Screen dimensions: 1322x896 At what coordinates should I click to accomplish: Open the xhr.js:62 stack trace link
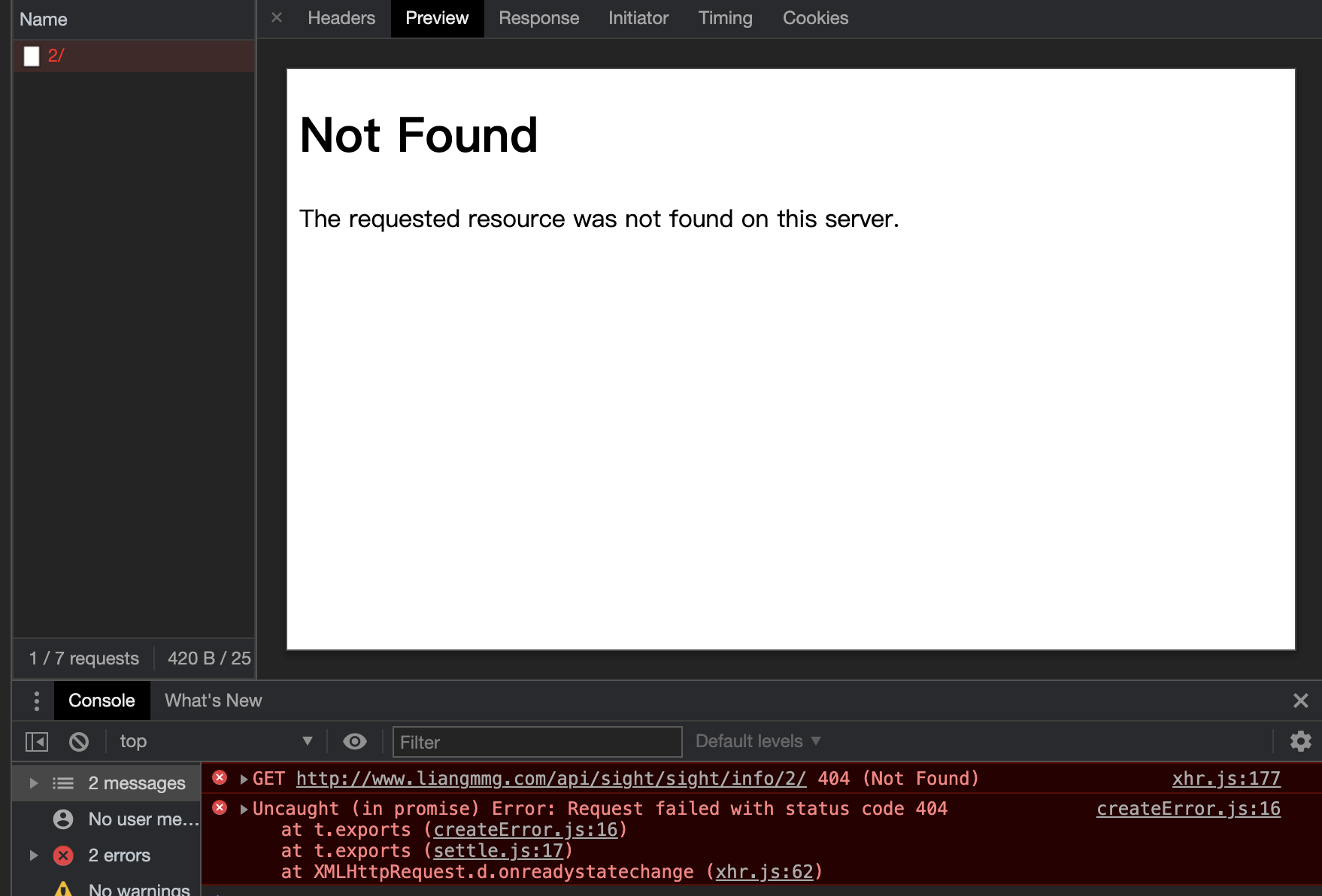[764, 872]
